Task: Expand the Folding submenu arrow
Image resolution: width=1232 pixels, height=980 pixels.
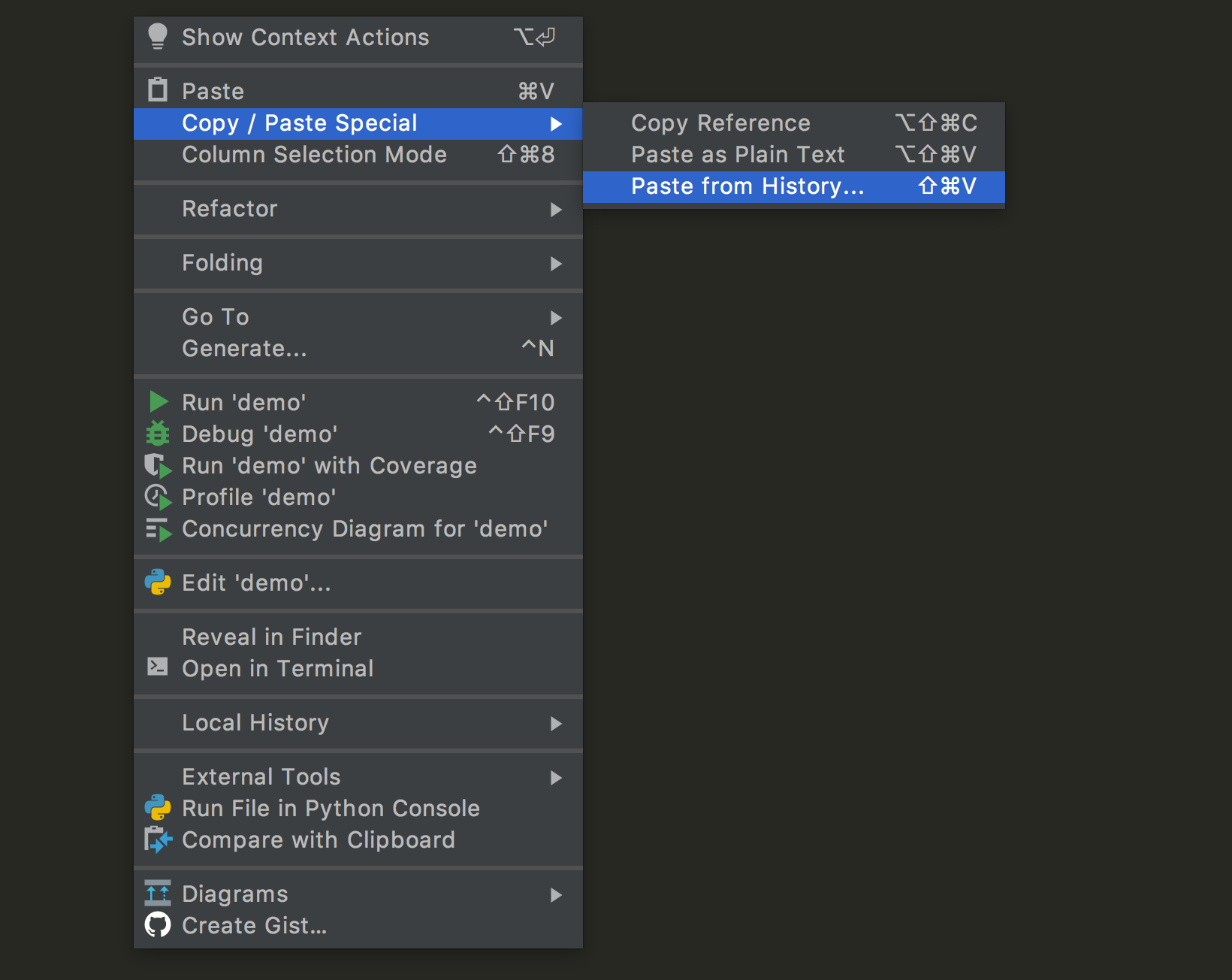Action: 556,264
